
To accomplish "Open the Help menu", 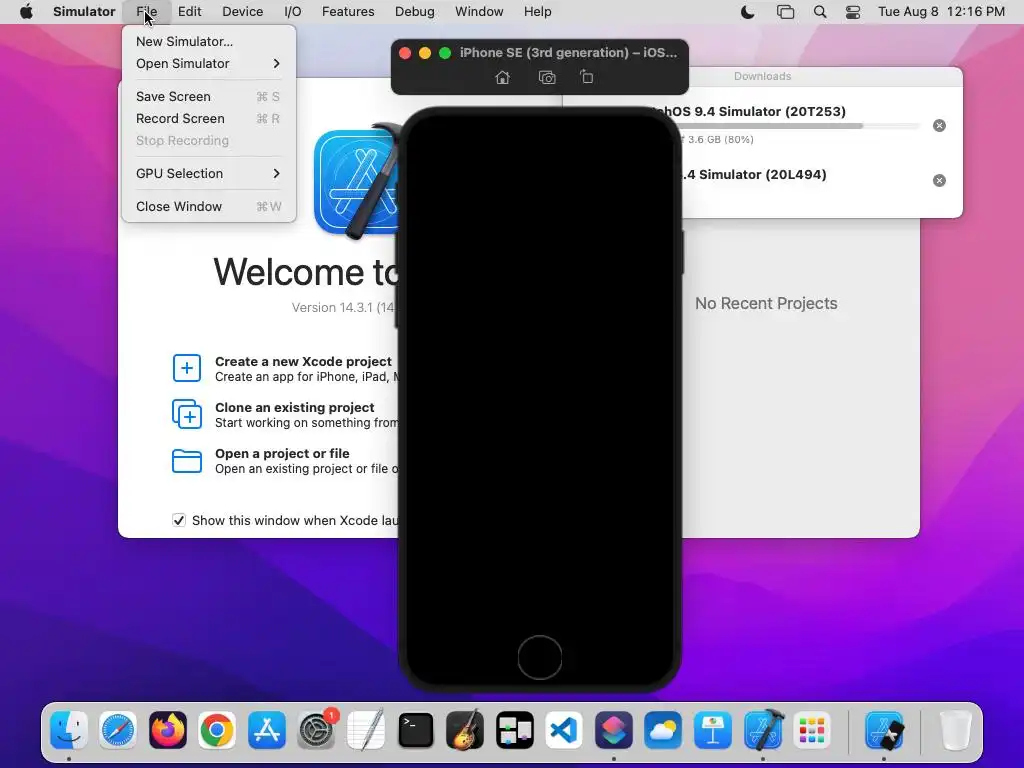I will [537, 12].
